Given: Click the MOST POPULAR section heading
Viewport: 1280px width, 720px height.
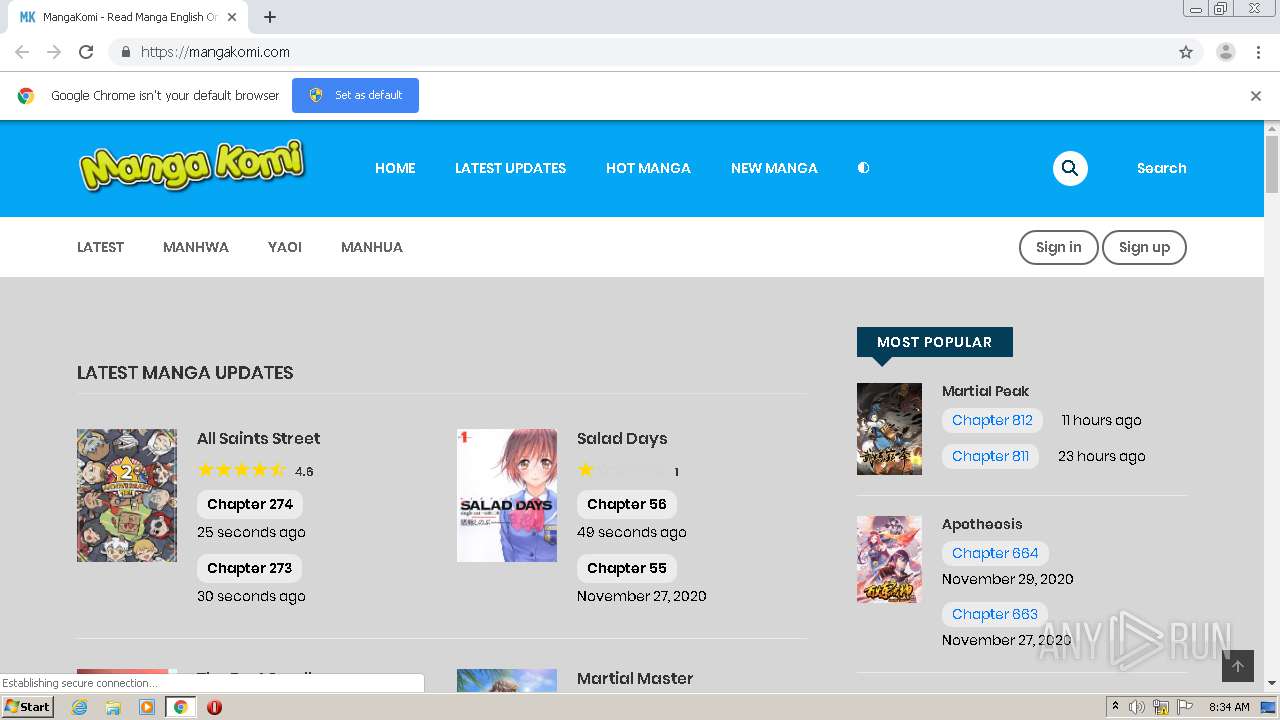Looking at the screenshot, I should coord(935,342).
